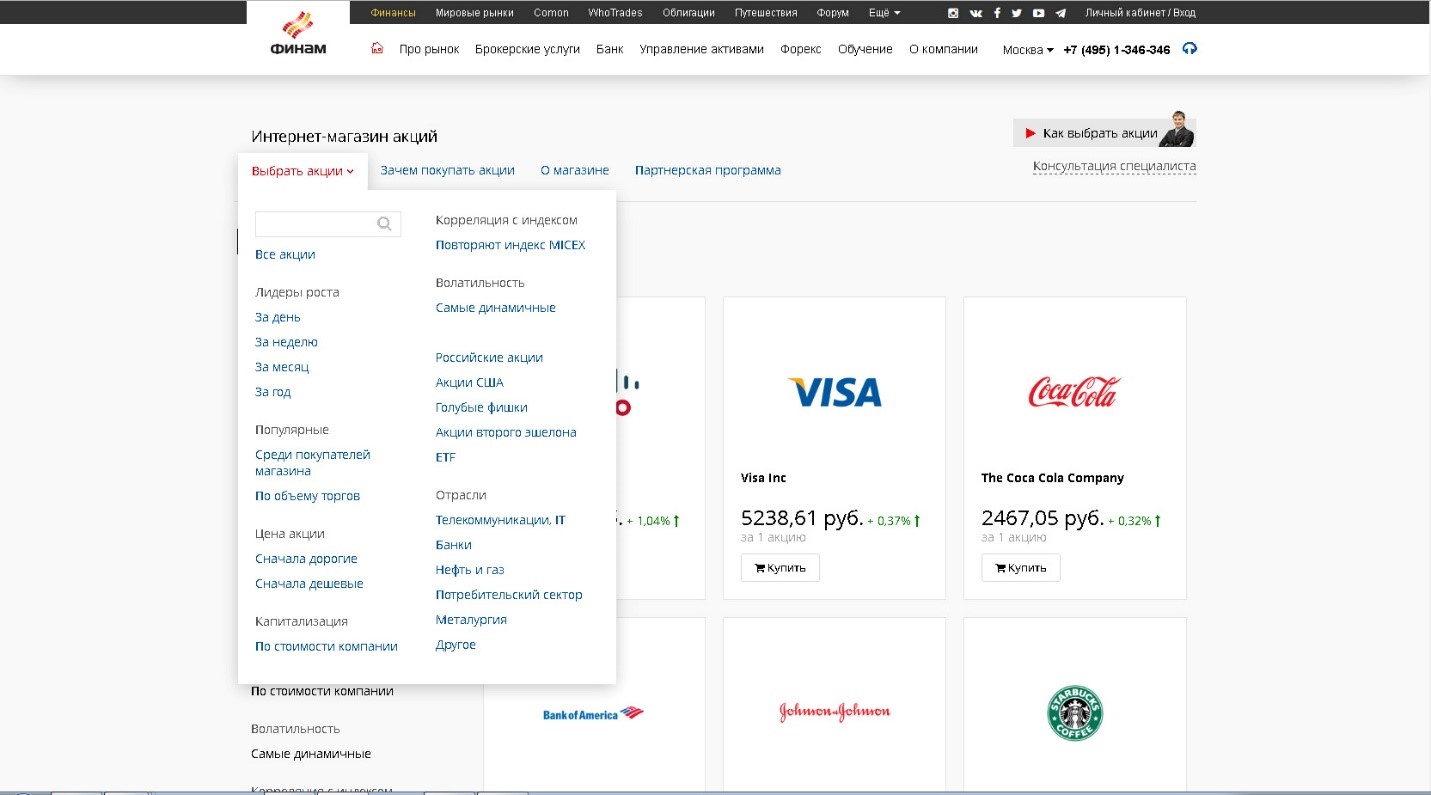This screenshot has height=795, width=1431.
Task: Click the blue headset support icon
Action: (1189, 49)
